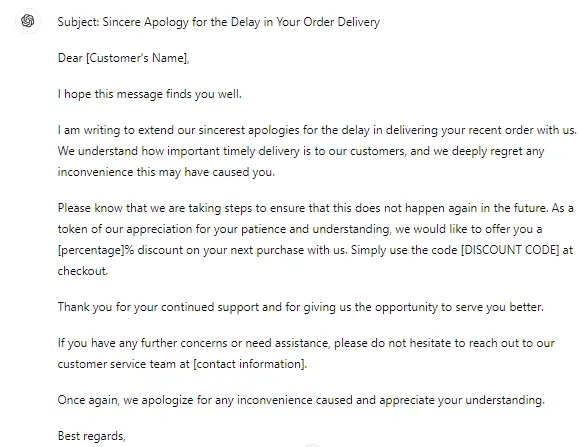Viewport: 579px width, 447px height.
Task: Click the email subject line text
Action: pyautogui.click(x=219, y=22)
